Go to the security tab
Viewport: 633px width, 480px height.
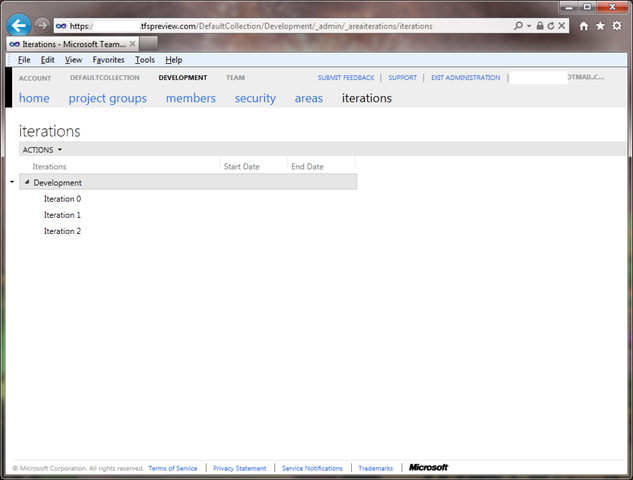pos(255,98)
